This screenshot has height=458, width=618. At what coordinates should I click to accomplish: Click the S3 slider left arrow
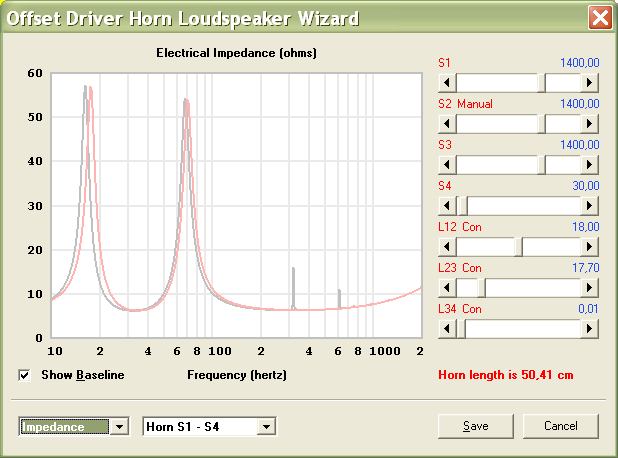coord(447,165)
